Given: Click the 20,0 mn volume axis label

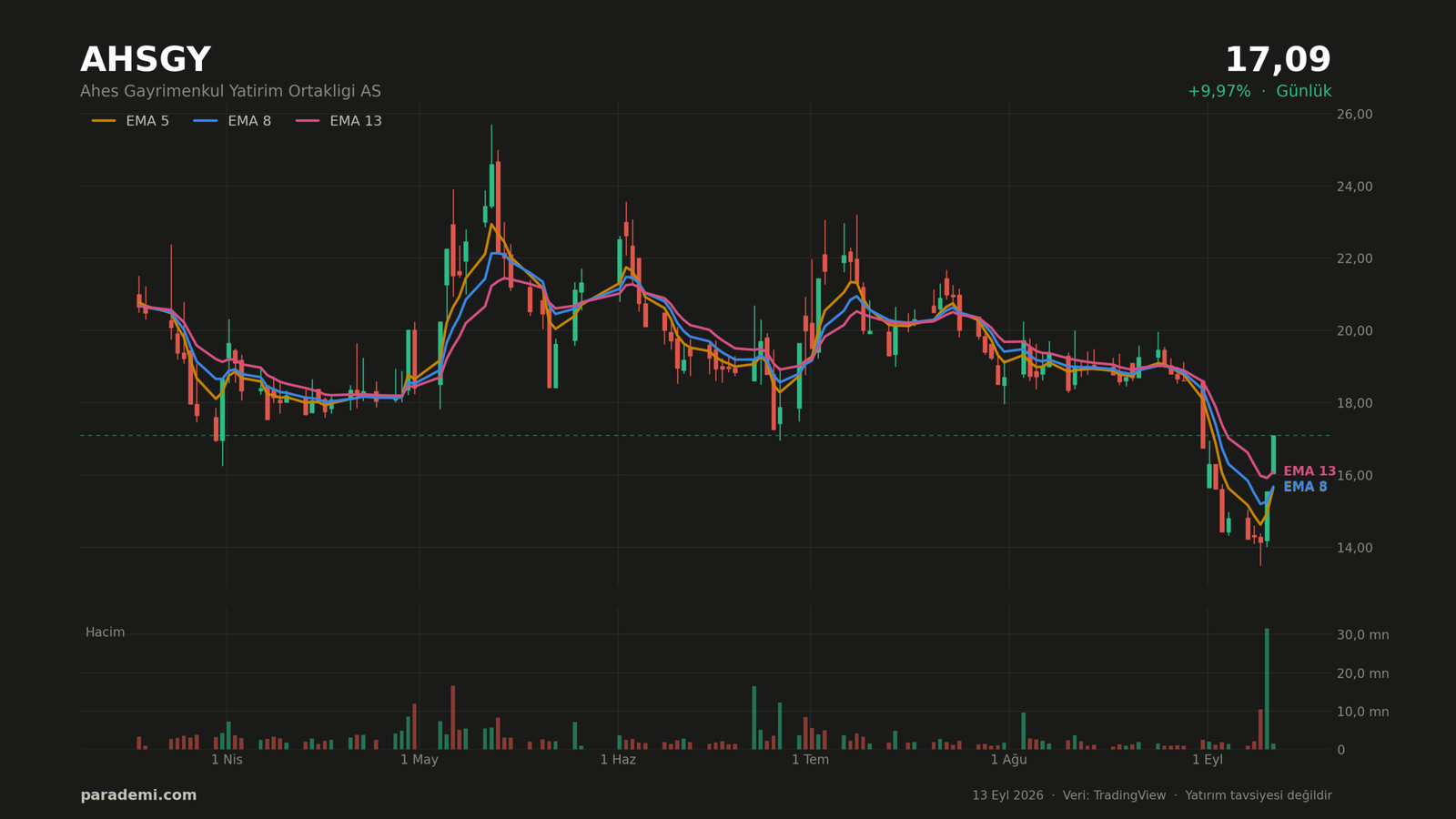Looking at the screenshot, I should [1362, 673].
